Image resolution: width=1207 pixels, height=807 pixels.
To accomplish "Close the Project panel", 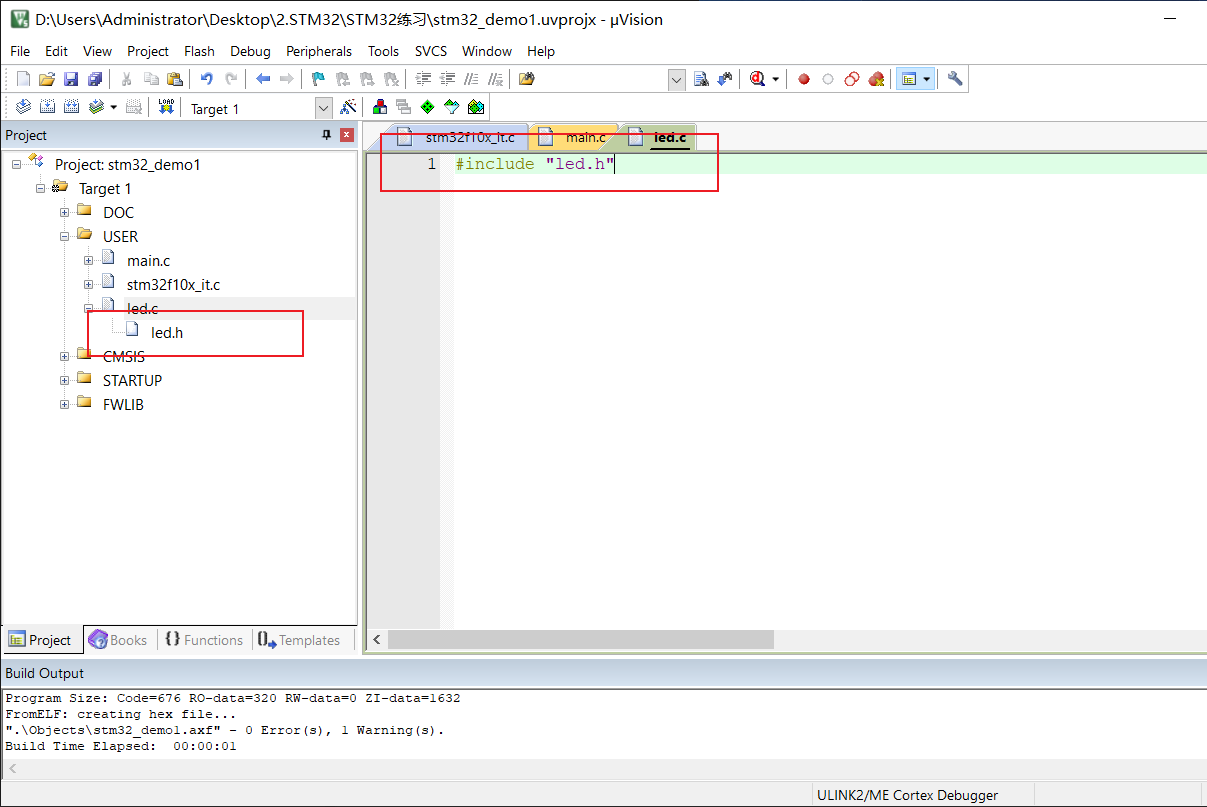I will pos(347,135).
